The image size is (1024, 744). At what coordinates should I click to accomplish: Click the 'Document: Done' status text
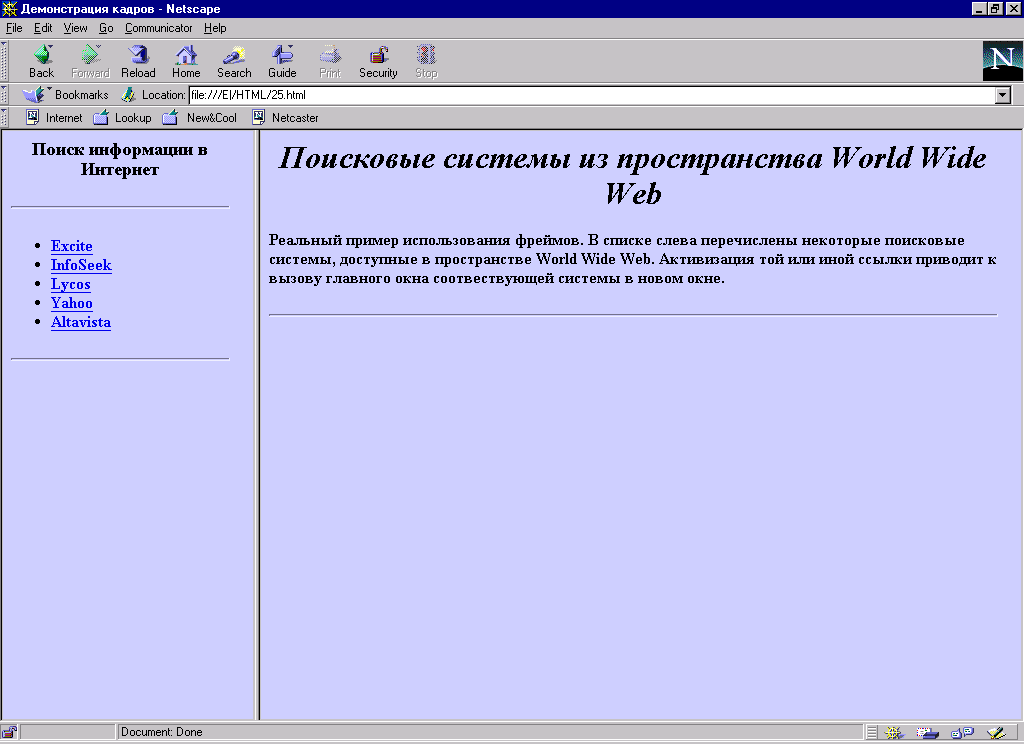tap(161, 732)
